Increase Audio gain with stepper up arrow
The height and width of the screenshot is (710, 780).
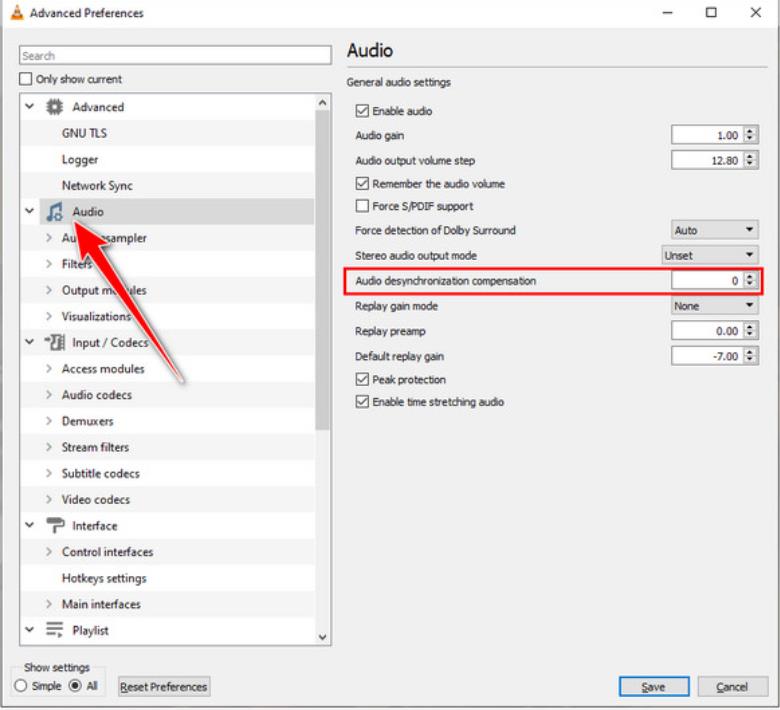click(x=750, y=131)
